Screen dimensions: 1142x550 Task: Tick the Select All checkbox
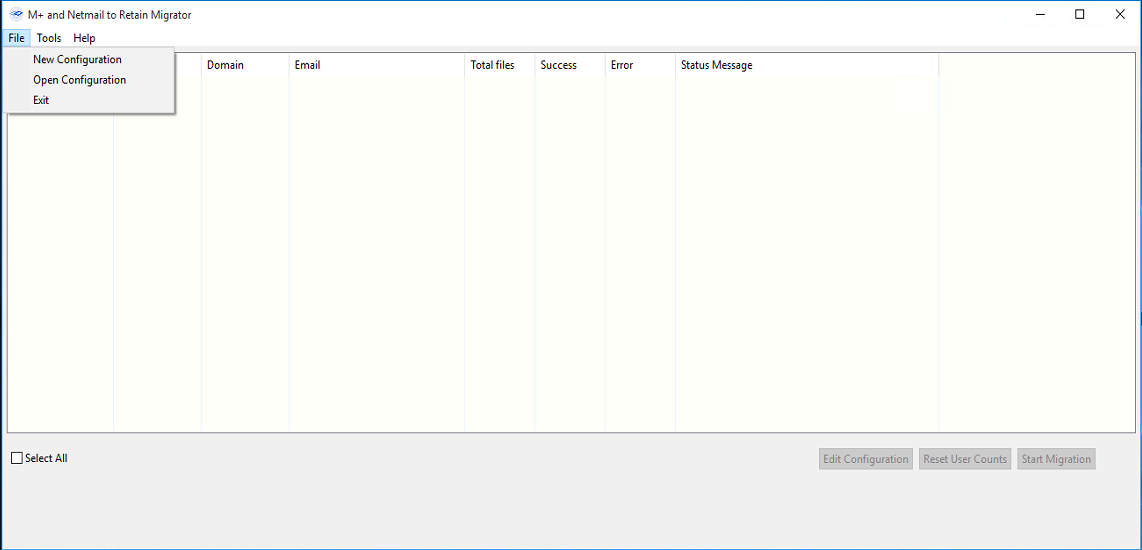tap(17, 458)
